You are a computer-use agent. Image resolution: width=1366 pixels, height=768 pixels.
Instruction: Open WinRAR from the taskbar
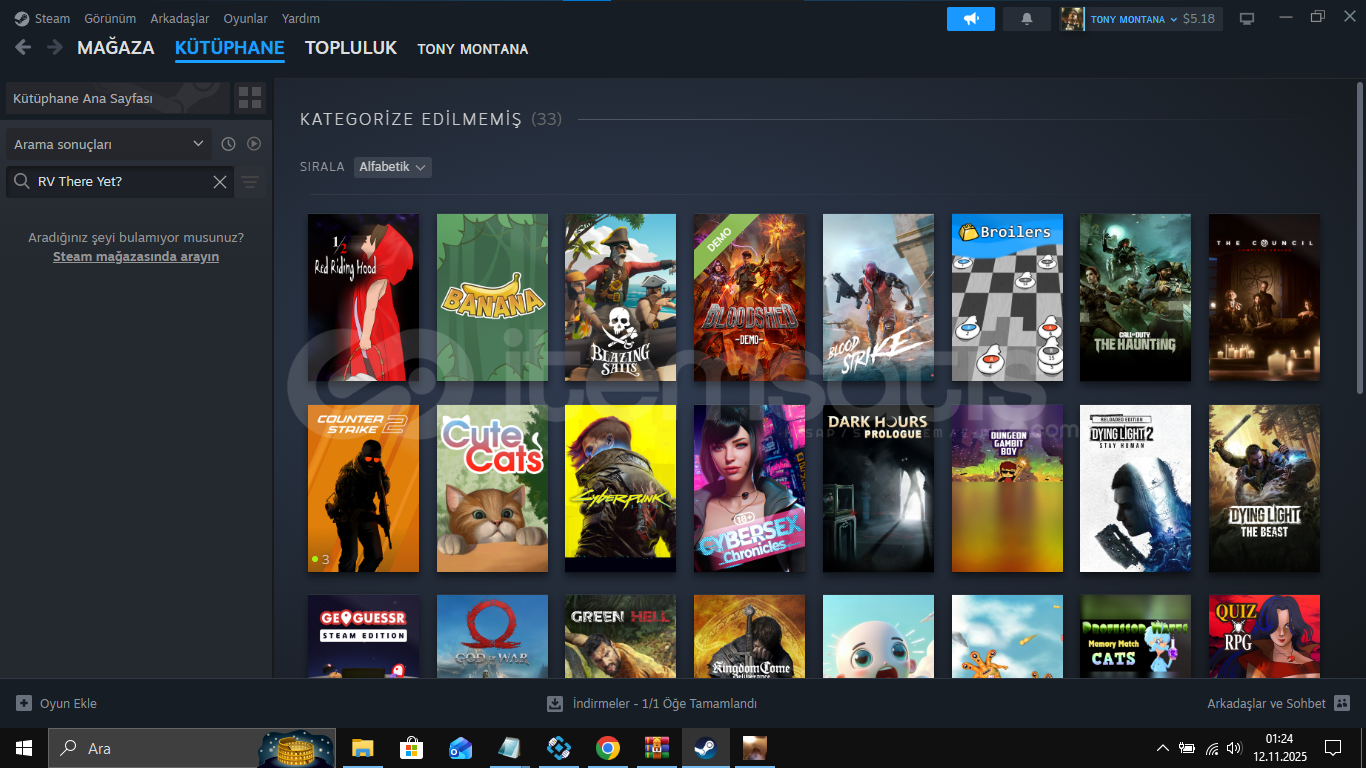click(656, 748)
